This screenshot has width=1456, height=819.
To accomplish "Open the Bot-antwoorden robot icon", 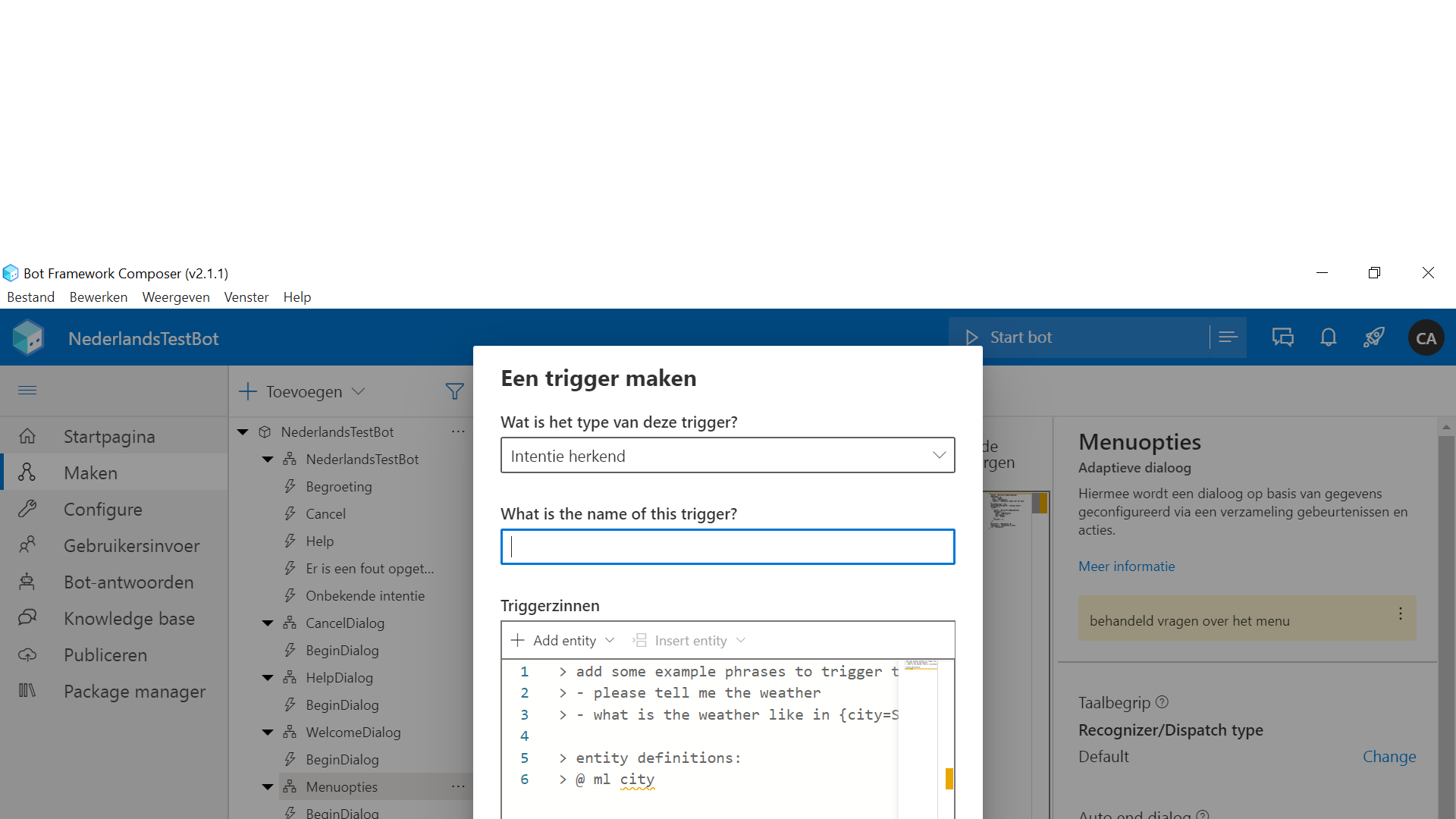I will tap(27, 582).
